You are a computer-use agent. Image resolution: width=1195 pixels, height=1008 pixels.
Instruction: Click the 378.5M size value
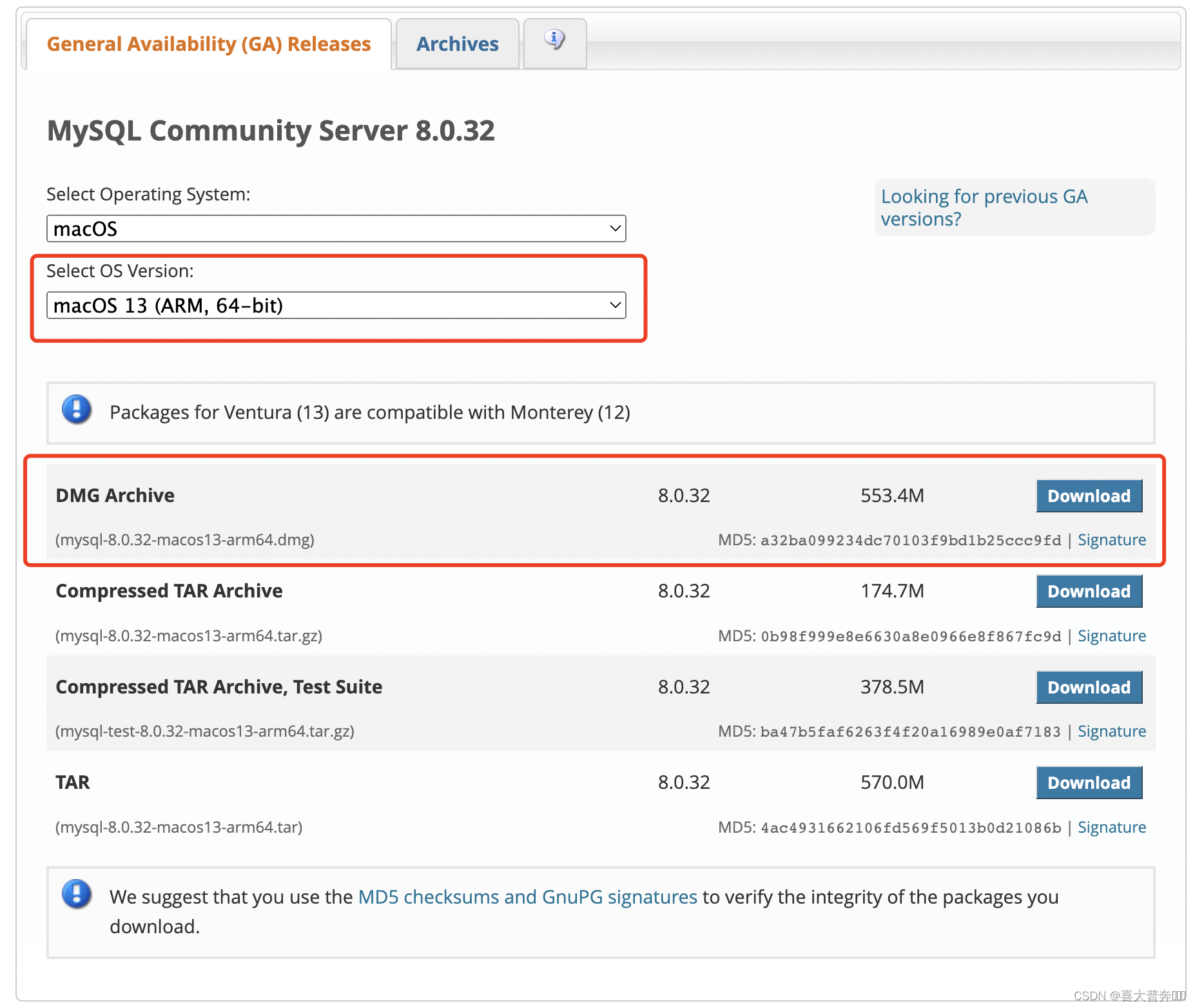[892, 687]
